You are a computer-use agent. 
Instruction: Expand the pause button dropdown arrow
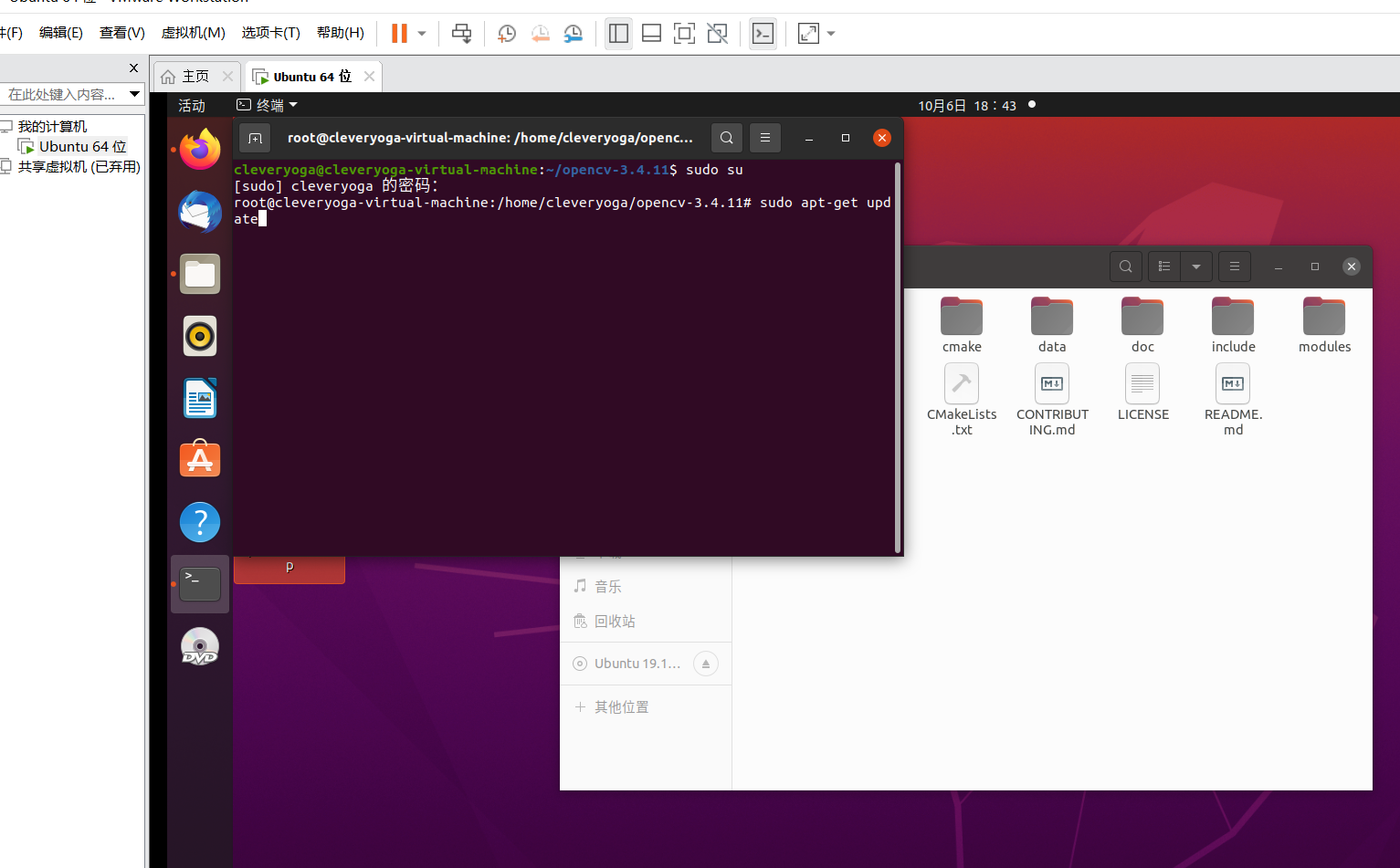coord(421,33)
